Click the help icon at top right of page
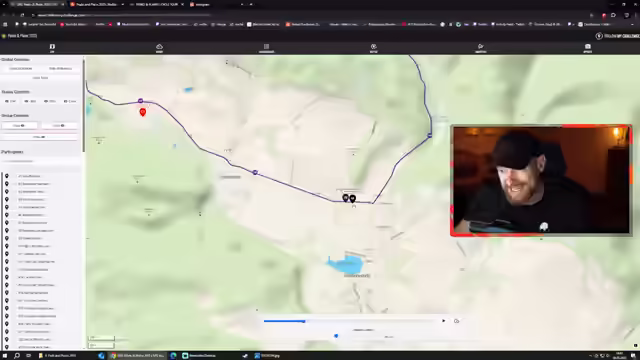The height and width of the screenshot is (360, 640). (x=599, y=36)
